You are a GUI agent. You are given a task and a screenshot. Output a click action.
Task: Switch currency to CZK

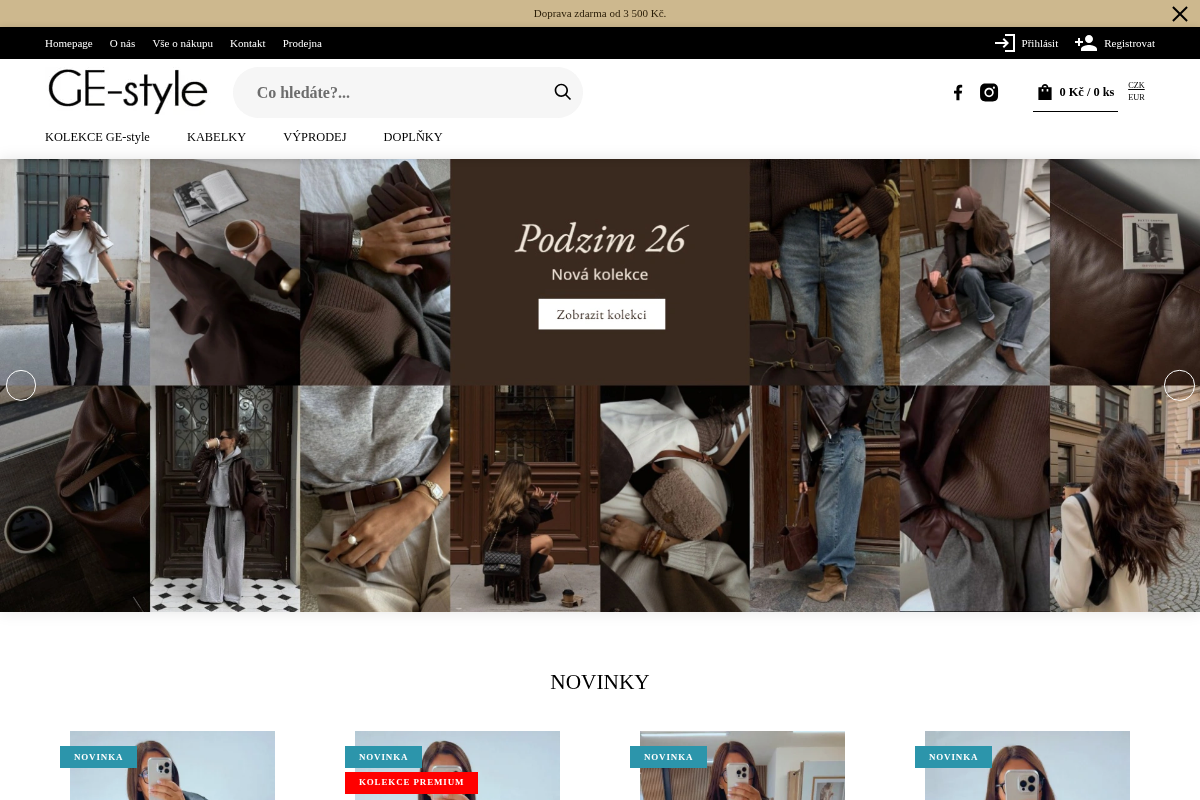coord(1136,85)
